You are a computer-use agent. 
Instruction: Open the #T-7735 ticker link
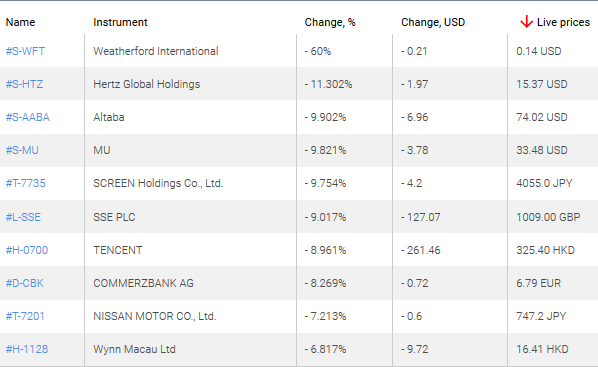(26, 183)
